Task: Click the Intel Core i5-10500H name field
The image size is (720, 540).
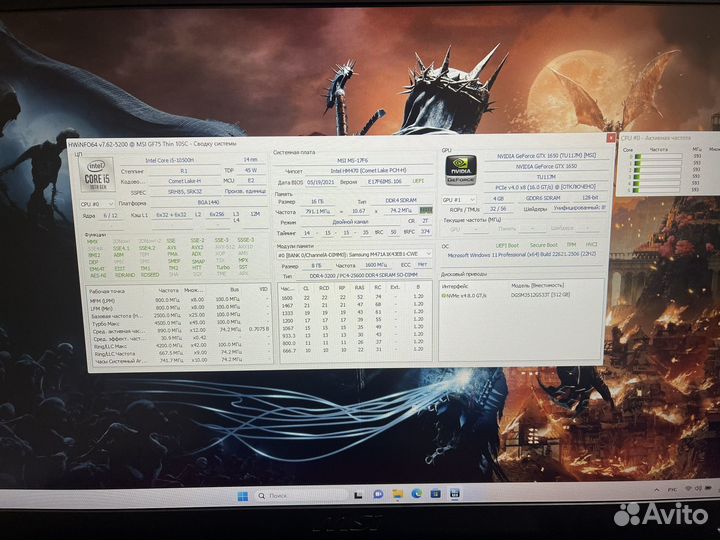Action: (x=170, y=160)
